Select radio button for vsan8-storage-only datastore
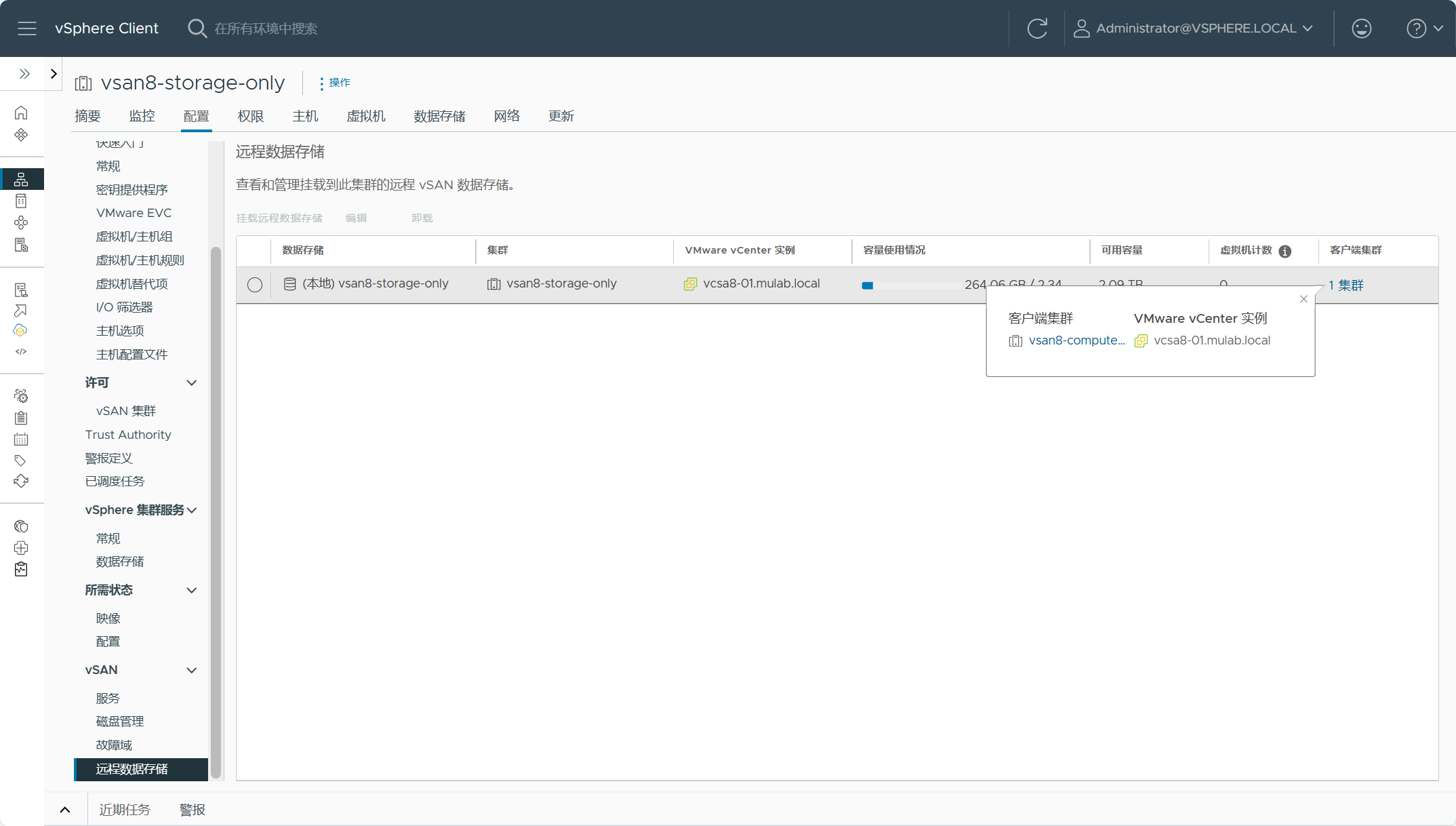The width and height of the screenshot is (1456, 826). 255,285
